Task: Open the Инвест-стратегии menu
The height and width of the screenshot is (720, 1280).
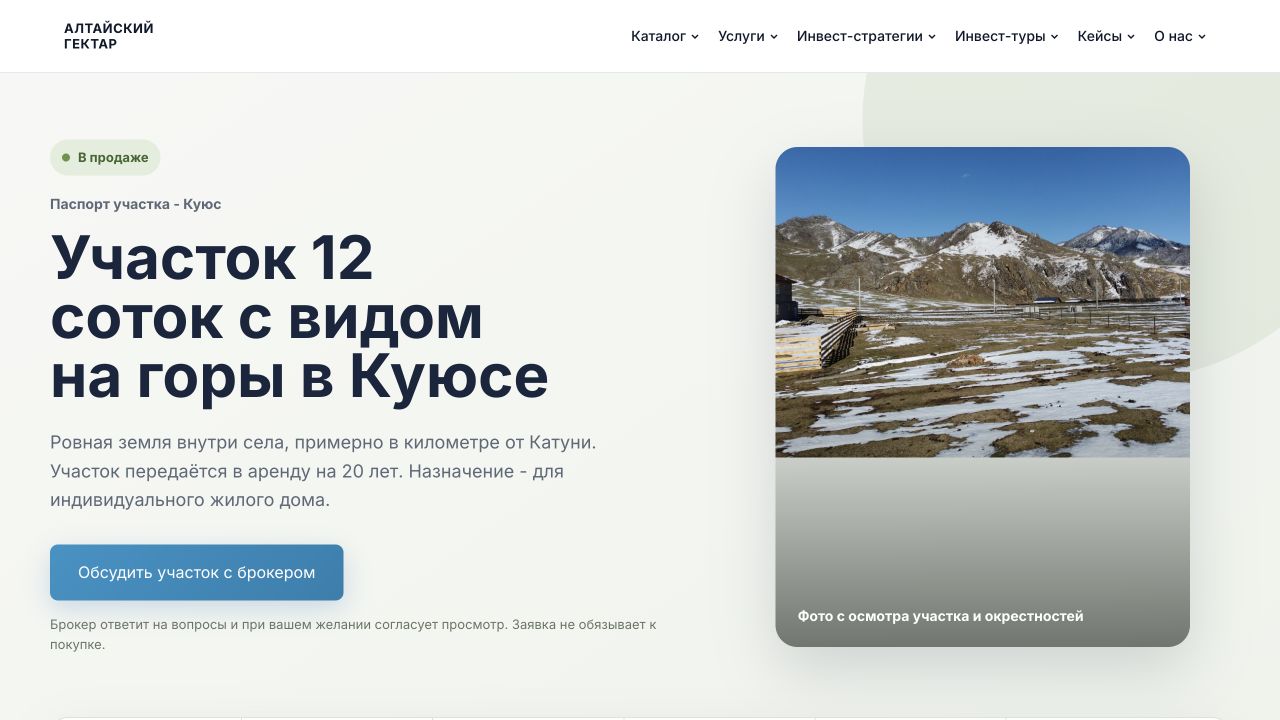Action: pos(866,36)
